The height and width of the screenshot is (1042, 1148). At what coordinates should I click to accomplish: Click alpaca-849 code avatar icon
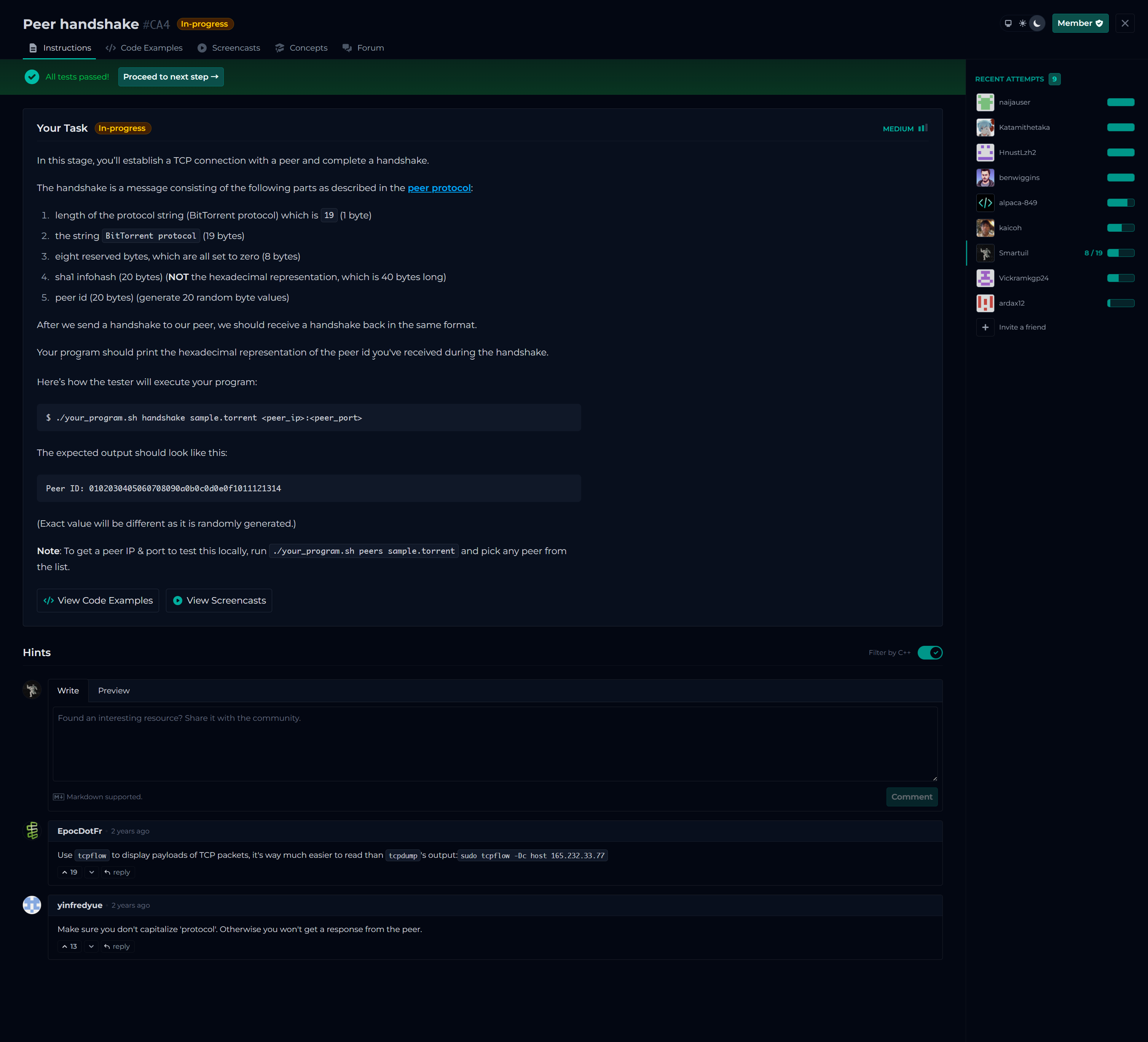tap(985, 203)
